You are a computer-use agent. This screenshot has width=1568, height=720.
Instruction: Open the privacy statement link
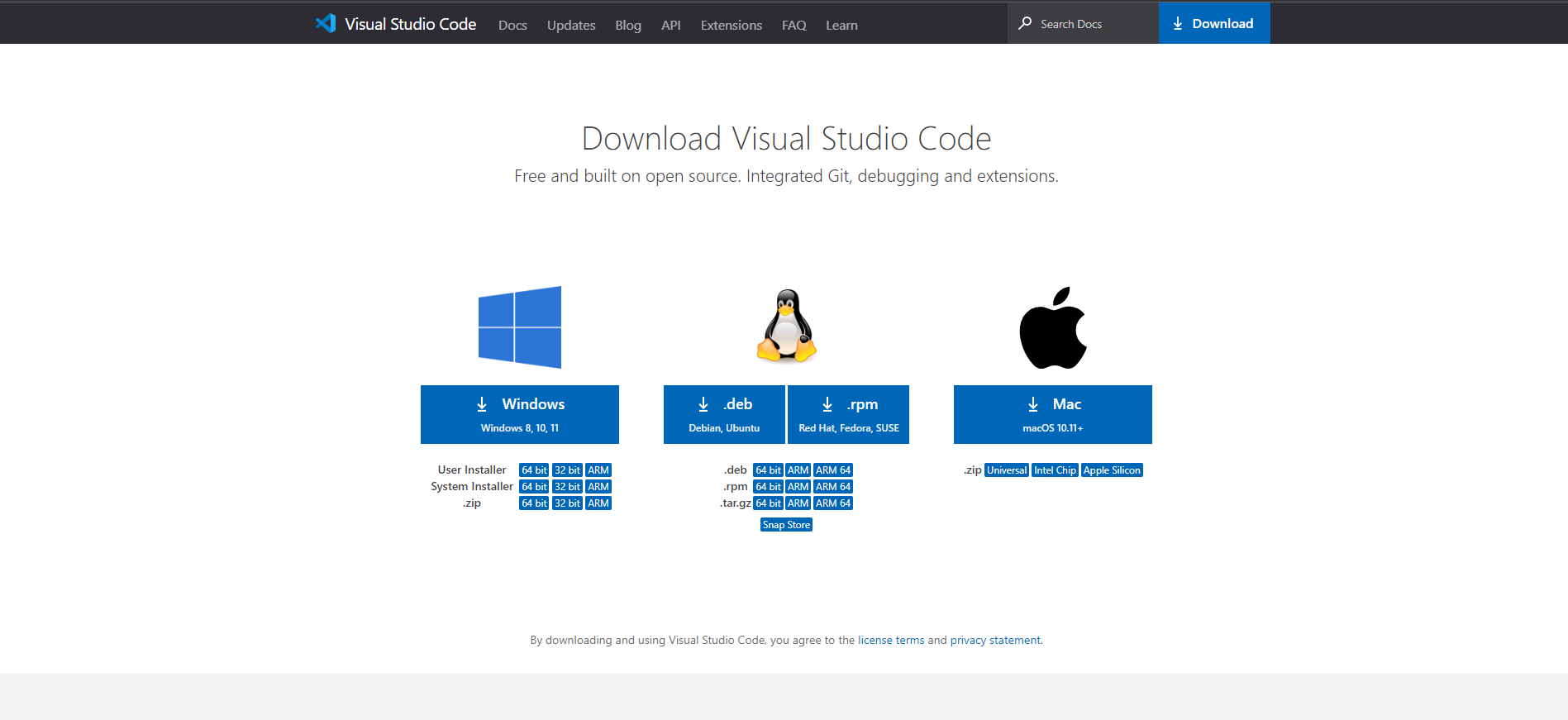coord(995,640)
